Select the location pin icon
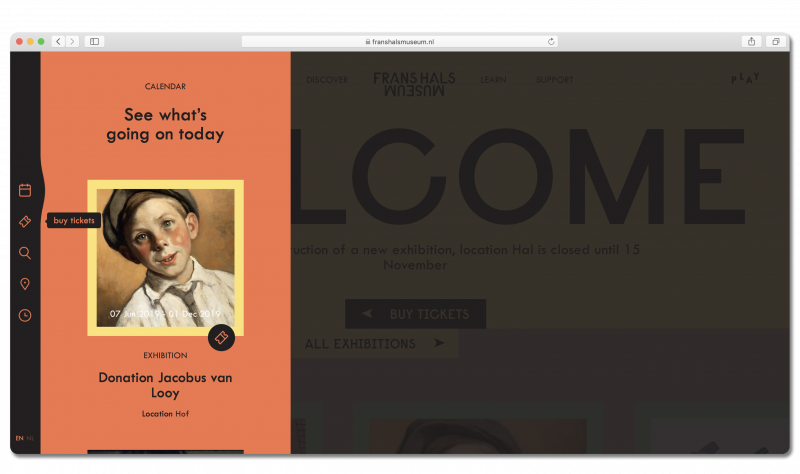Screen dimensions: 800x474 tap(25, 284)
